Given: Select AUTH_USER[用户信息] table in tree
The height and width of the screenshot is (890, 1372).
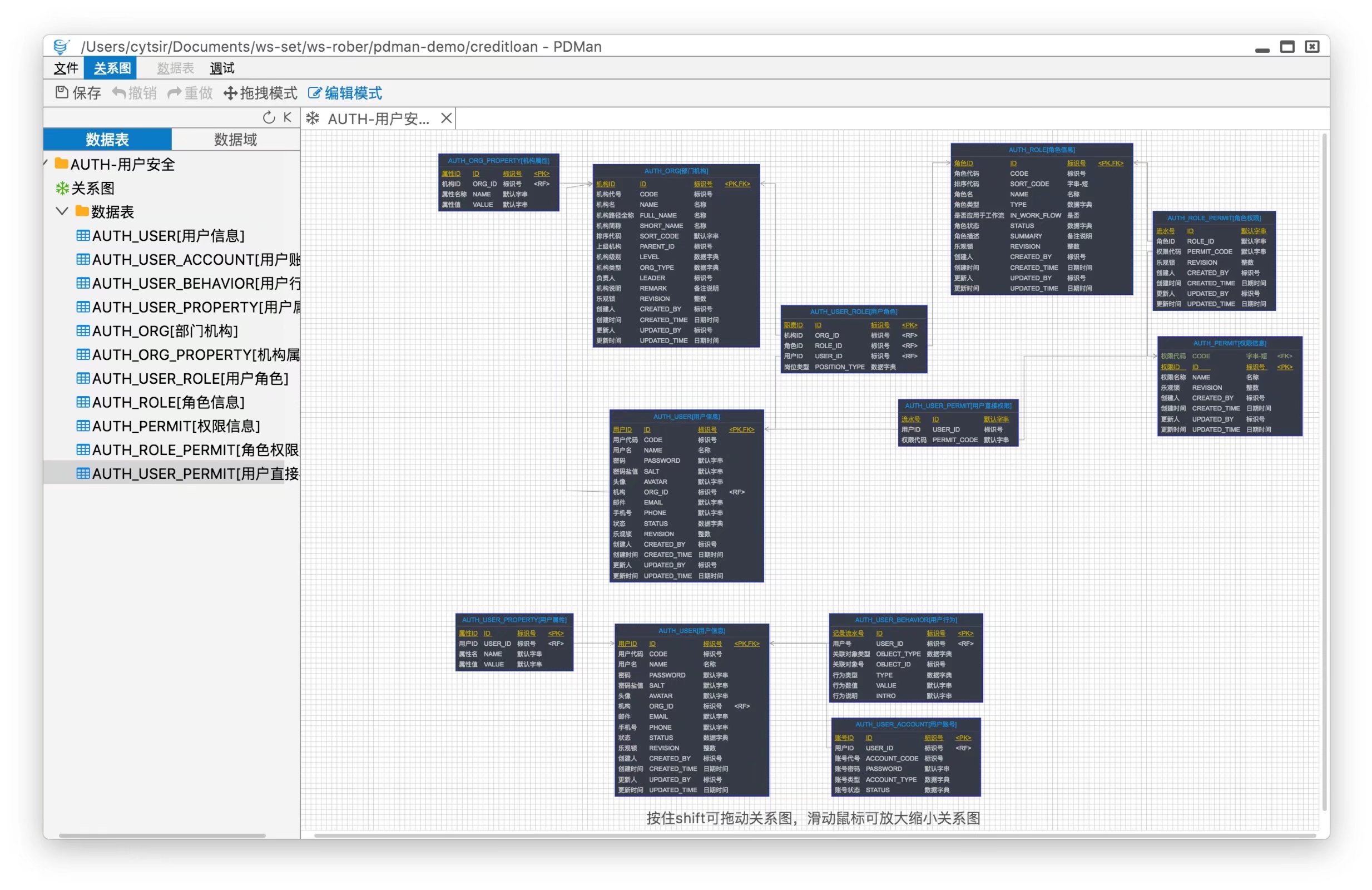Looking at the screenshot, I should click(x=169, y=236).
